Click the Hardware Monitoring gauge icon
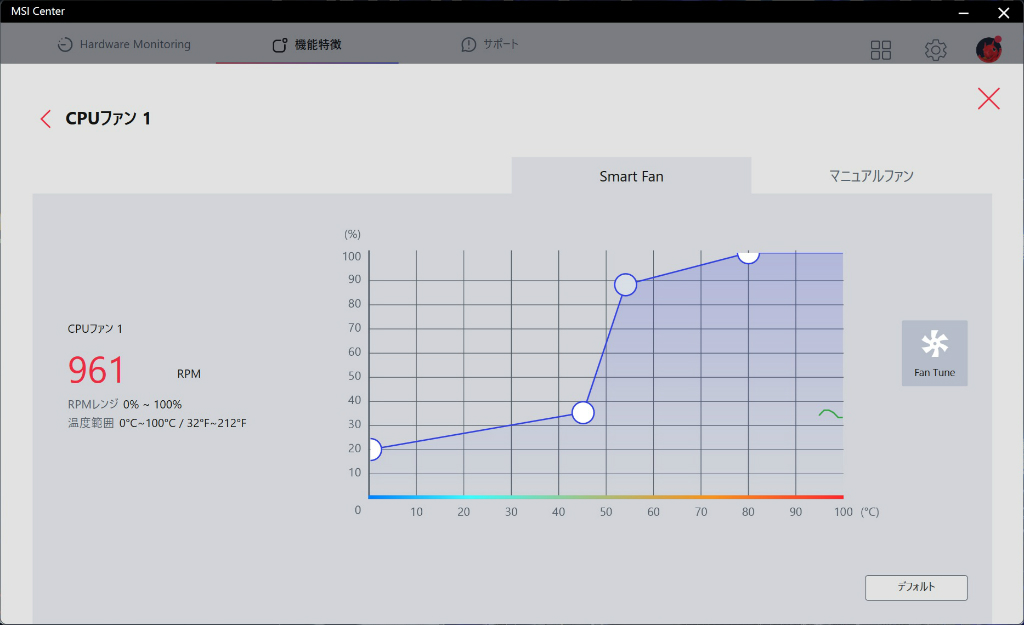The height and width of the screenshot is (625, 1024). (65, 44)
